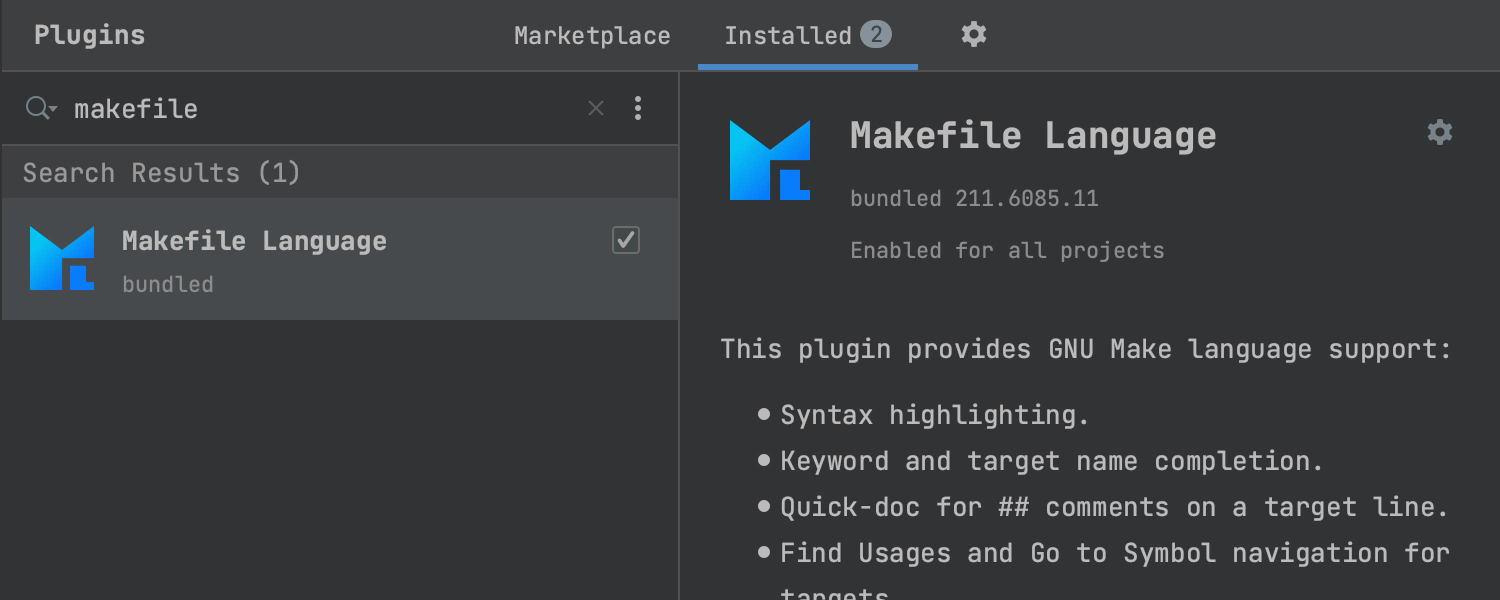Click Keyword and target name completion text
Screen dimensions: 1500x600
1052,461
